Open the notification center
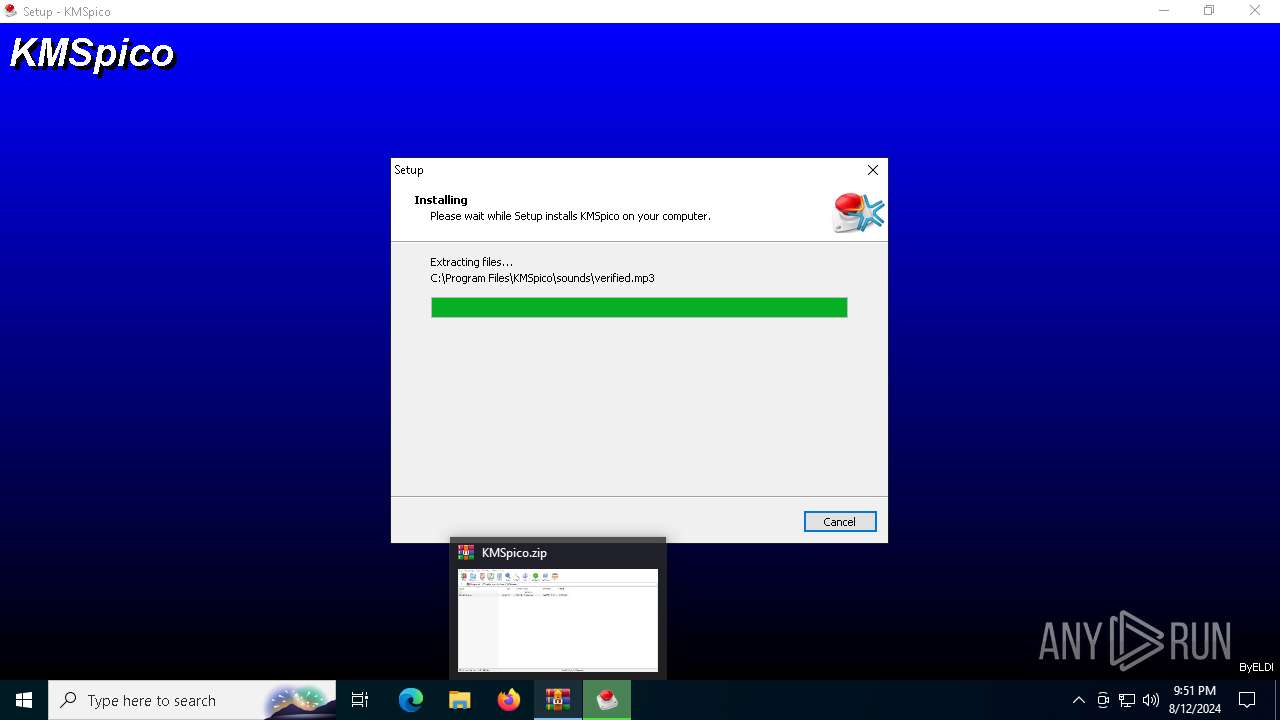 (1247, 700)
